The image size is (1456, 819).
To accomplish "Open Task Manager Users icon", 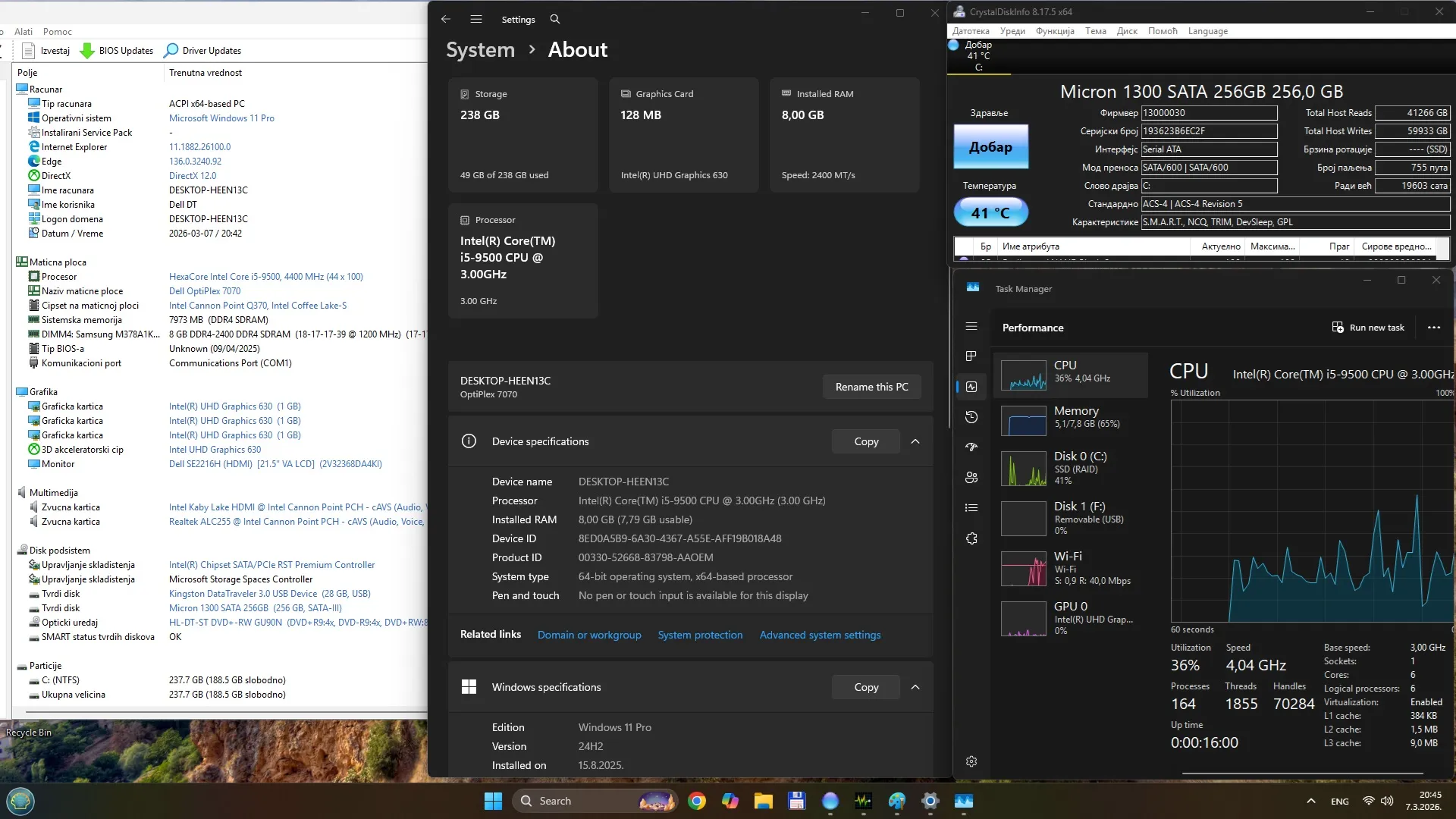I will (971, 478).
